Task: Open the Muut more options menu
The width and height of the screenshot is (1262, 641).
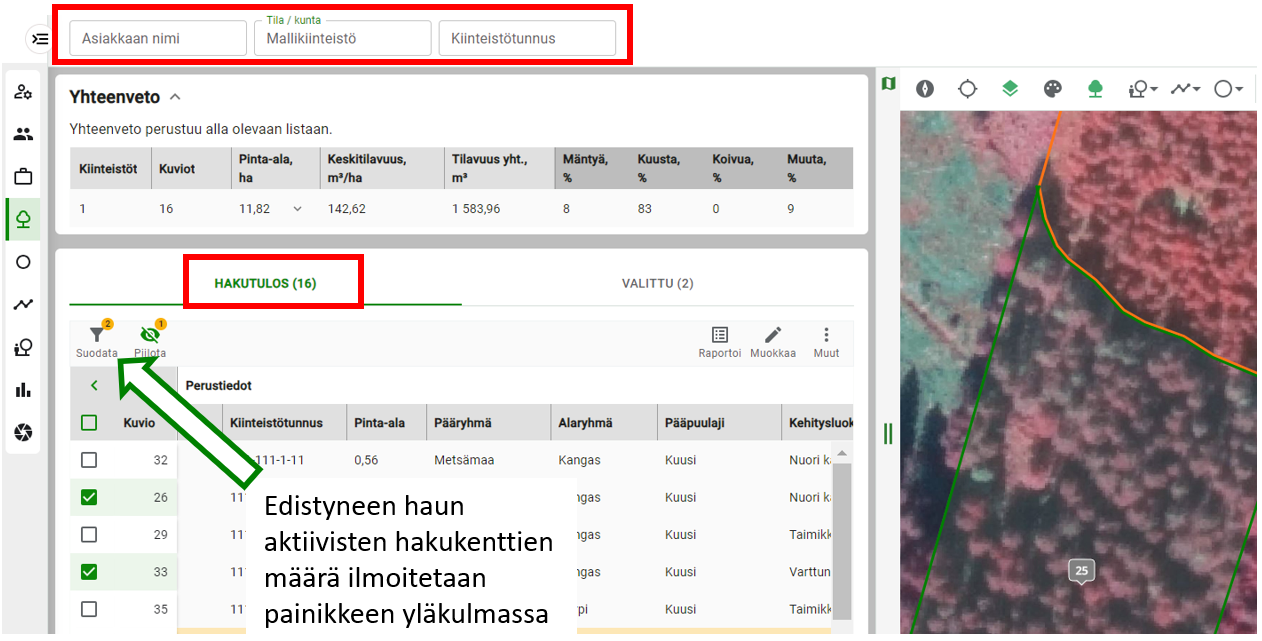Action: 826,342
